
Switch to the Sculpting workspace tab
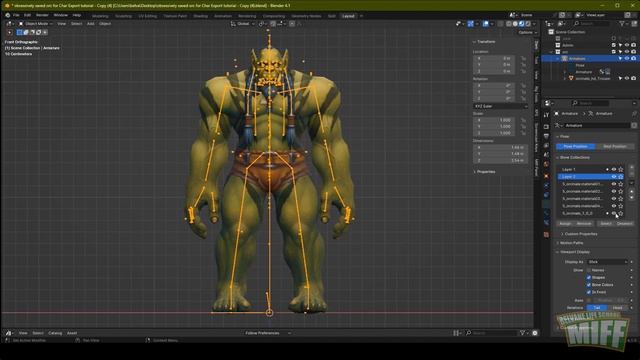[x=123, y=16]
